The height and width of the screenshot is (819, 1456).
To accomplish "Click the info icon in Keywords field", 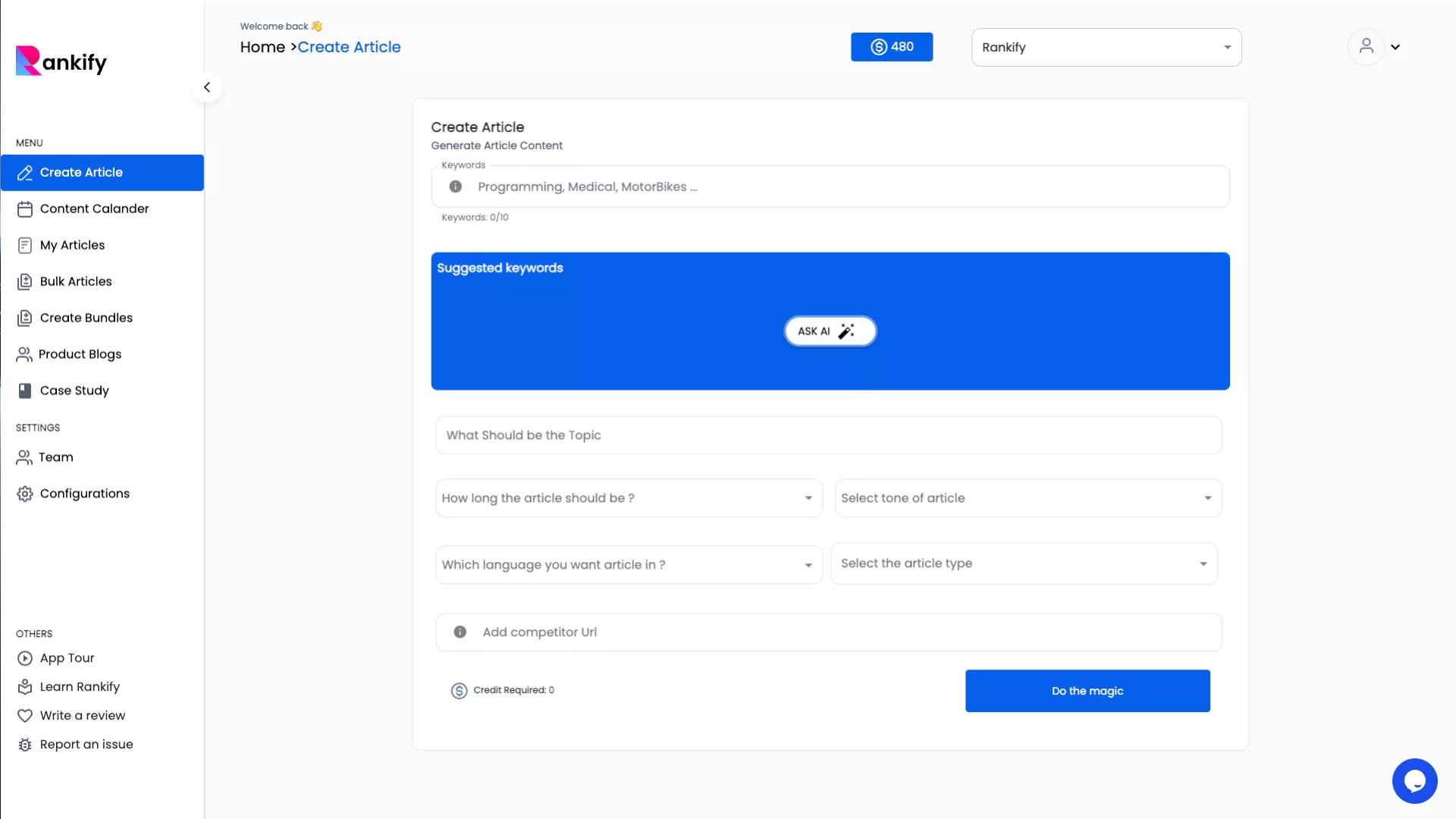I will coord(455,187).
